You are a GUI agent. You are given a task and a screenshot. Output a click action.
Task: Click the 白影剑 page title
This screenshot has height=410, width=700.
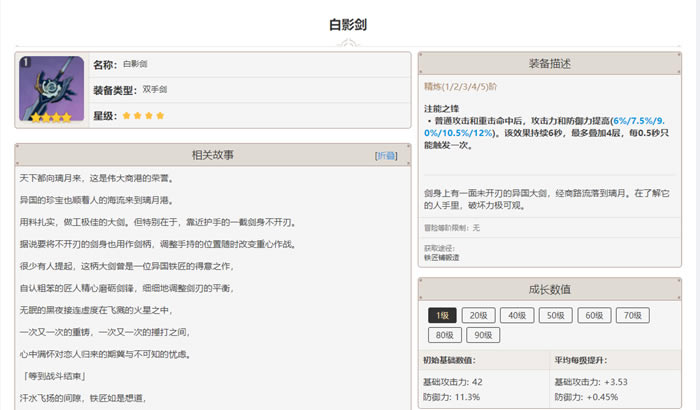coord(349,24)
